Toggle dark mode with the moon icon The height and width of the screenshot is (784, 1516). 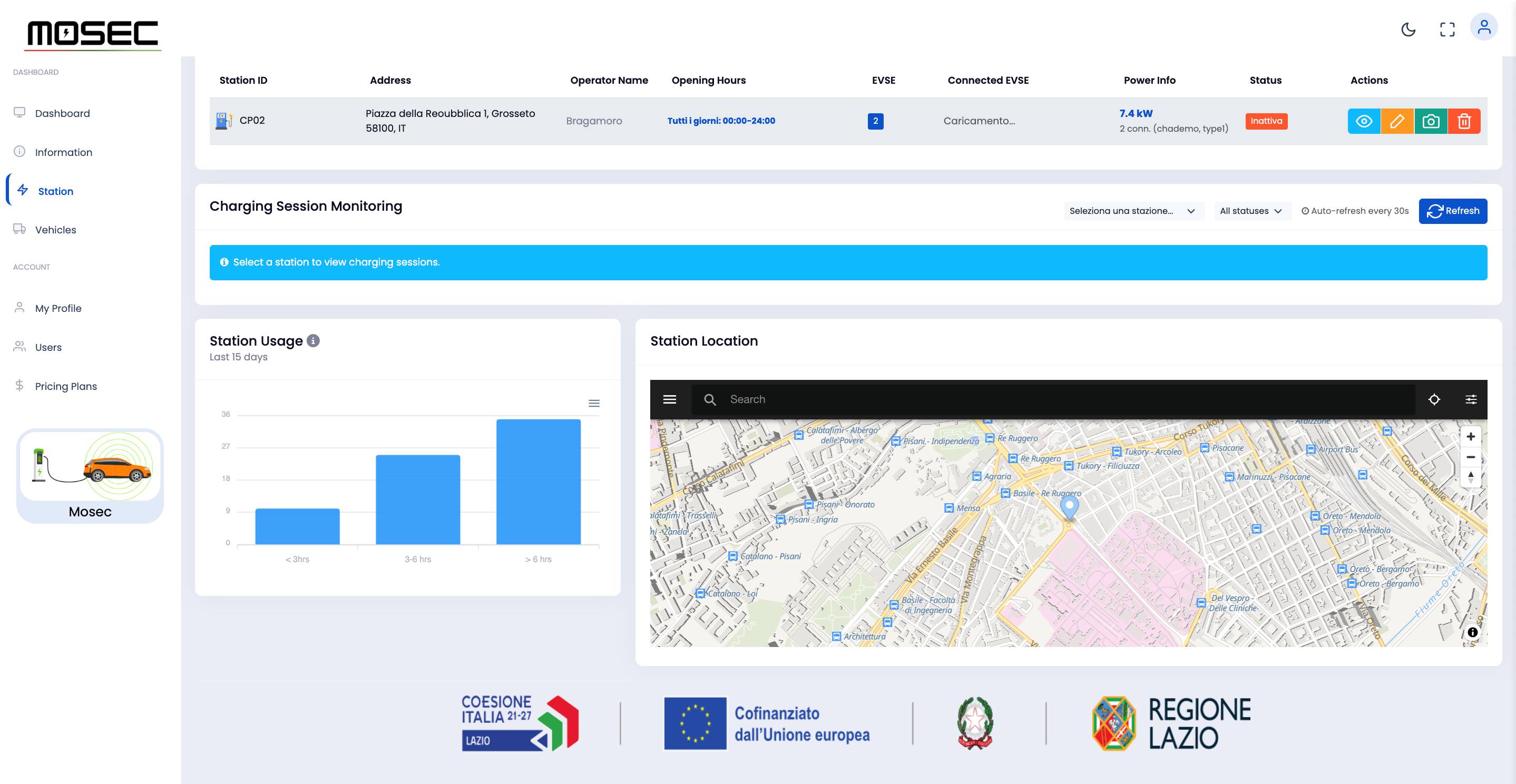pos(1409,30)
